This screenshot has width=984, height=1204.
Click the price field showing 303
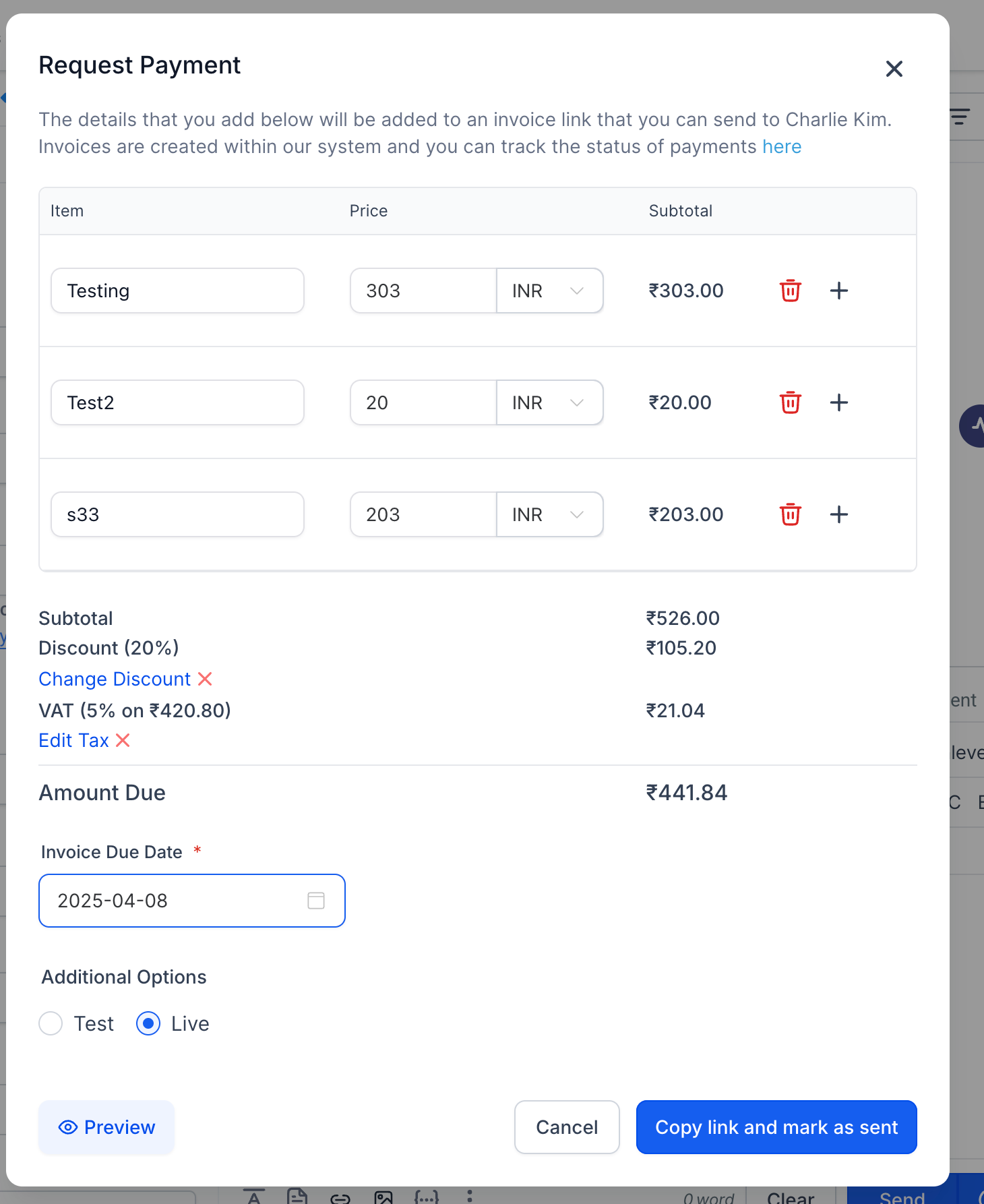(x=423, y=291)
